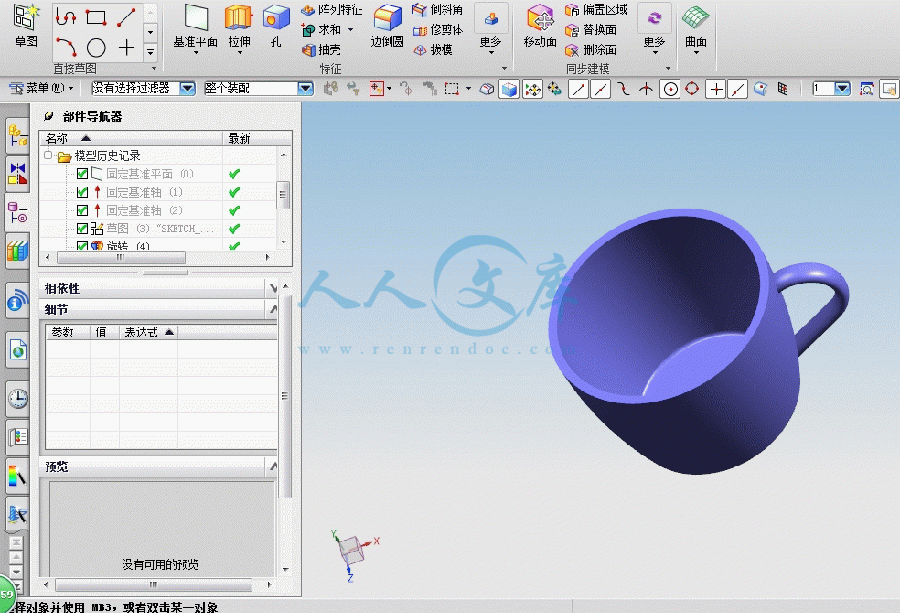Select the Profile curve sketch tool
The width and height of the screenshot is (900, 613).
66,18
